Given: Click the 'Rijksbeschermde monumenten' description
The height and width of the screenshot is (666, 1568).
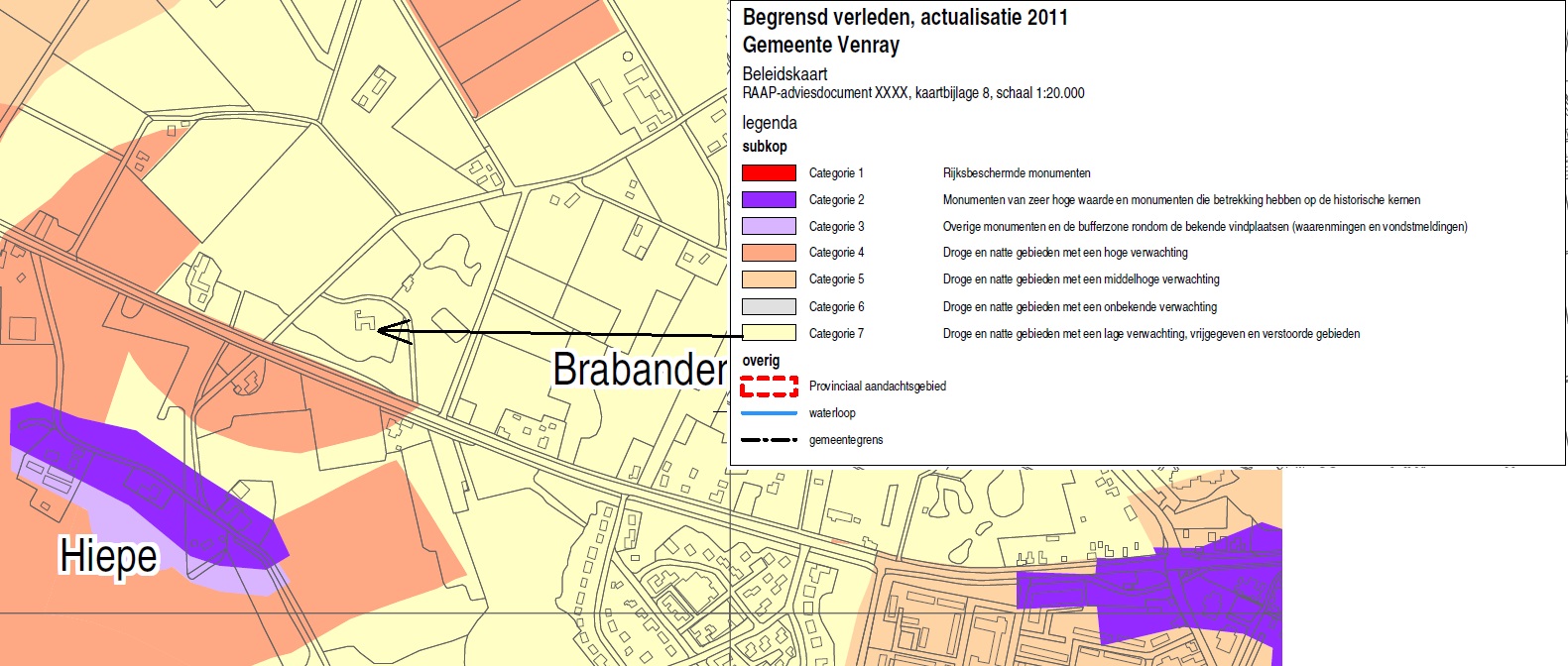Looking at the screenshot, I should tap(1017, 173).
